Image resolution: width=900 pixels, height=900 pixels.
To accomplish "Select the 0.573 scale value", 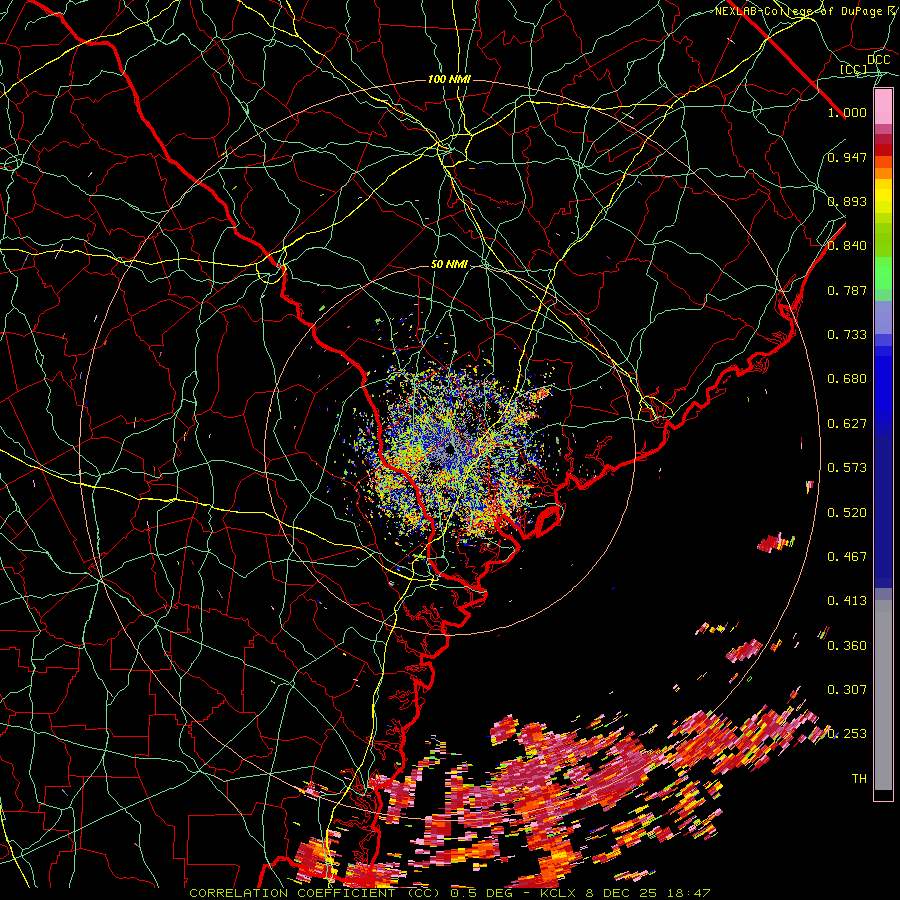I will coord(847,468).
